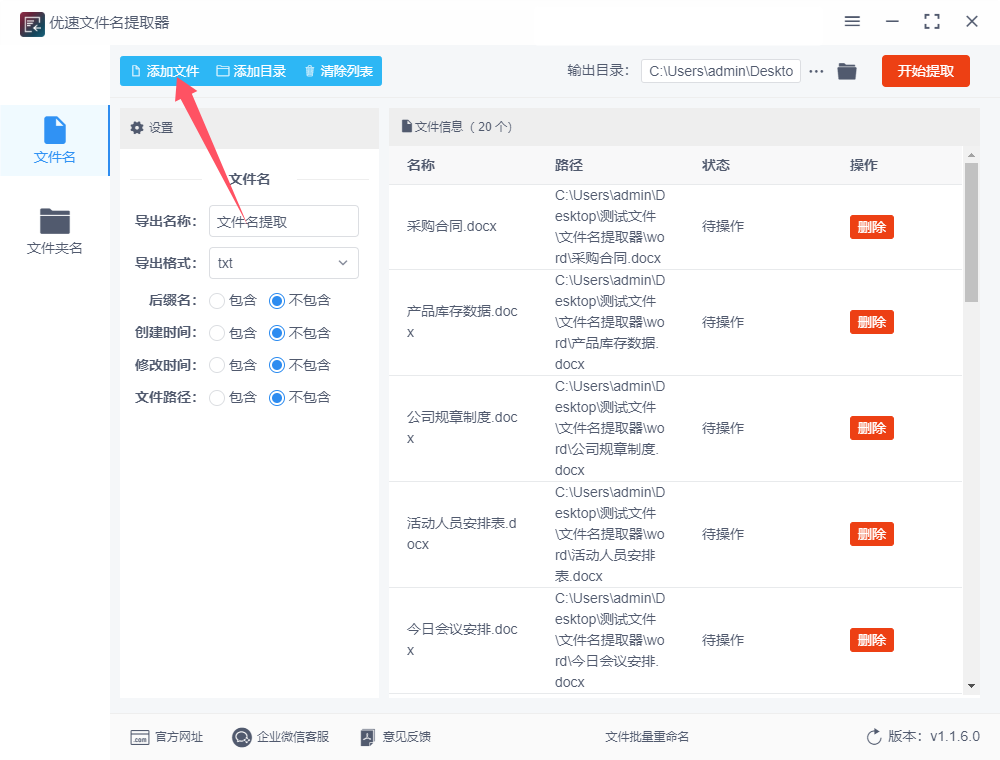Click the file name 采购合同.docx
This screenshot has width=1000, height=760.
452,226
